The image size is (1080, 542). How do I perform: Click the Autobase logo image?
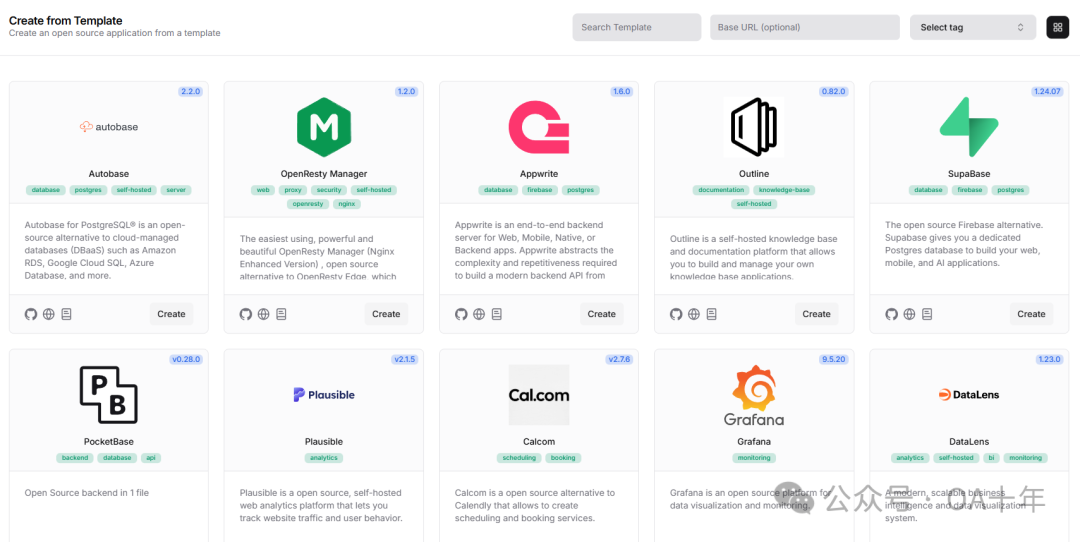[x=109, y=127]
